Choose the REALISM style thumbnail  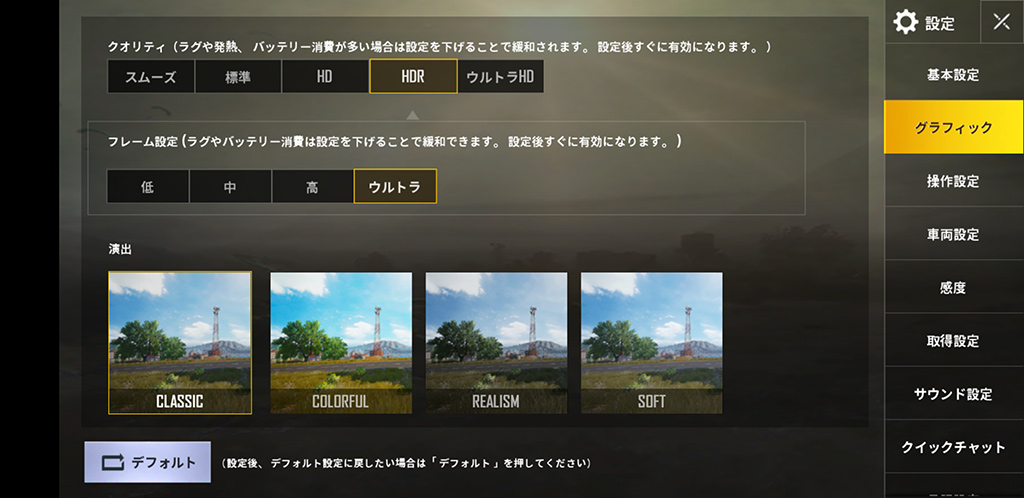pos(496,343)
